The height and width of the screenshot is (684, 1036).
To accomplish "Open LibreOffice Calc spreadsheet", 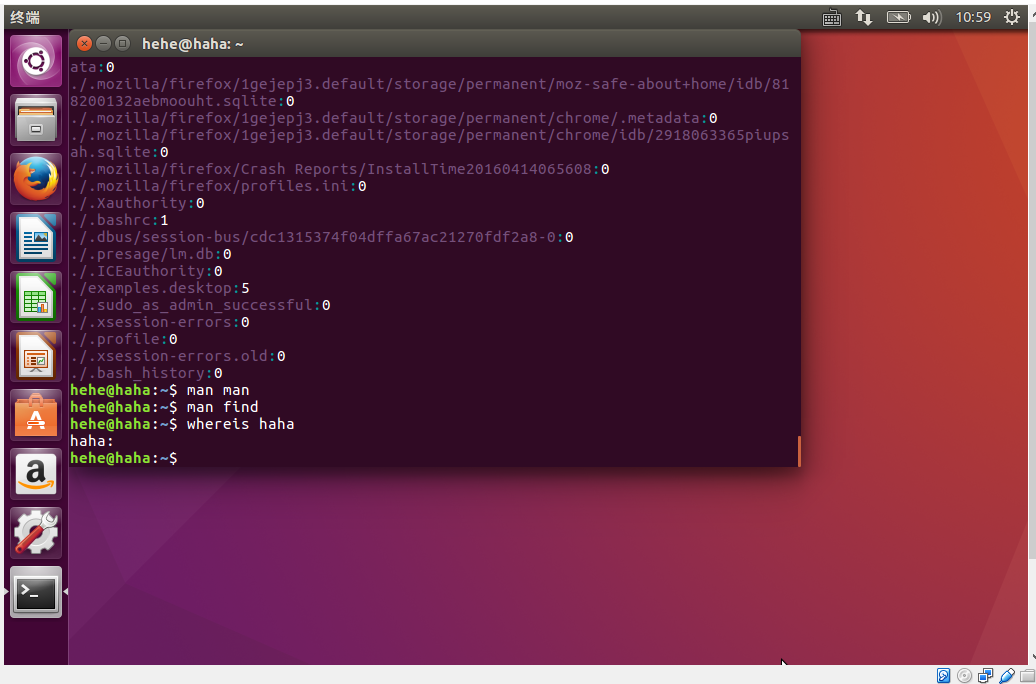I will pos(36,297).
